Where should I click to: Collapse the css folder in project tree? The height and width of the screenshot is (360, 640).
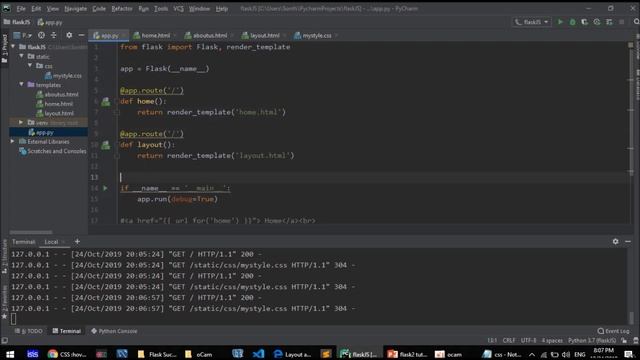[30, 65]
